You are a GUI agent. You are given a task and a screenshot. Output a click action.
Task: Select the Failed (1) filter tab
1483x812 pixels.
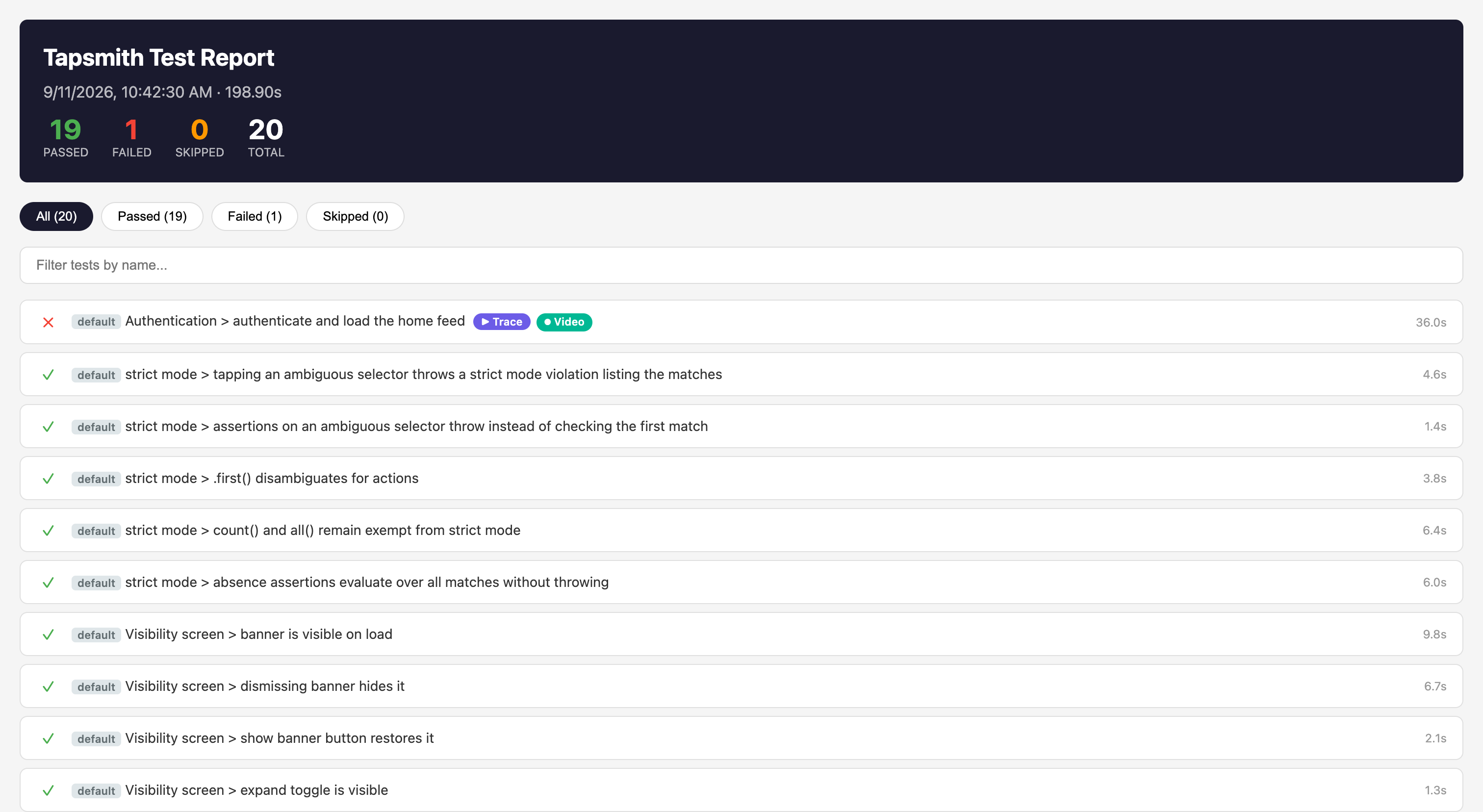click(x=255, y=216)
